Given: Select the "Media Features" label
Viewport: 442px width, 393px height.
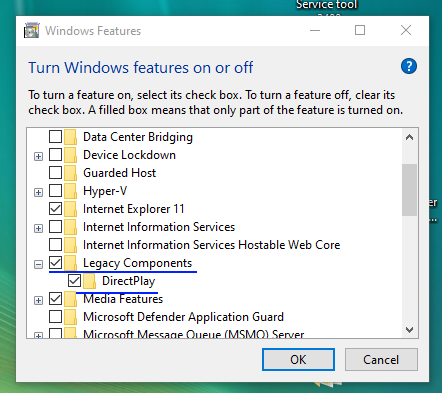Looking at the screenshot, I should pyautogui.click(x=123, y=299).
